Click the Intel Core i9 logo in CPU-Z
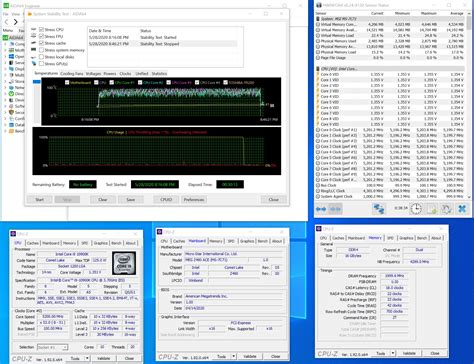Image resolution: width=474 pixels, height=364 pixels. point(124,263)
